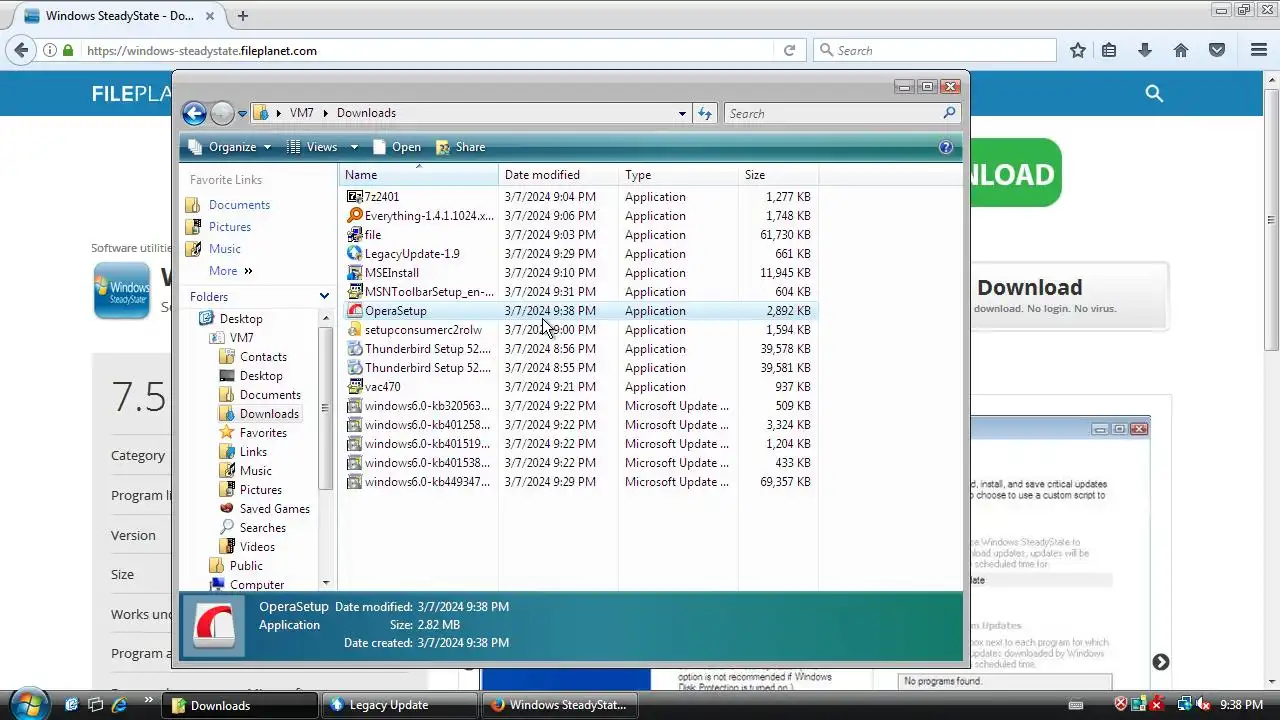The width and height of the screenshot is (1280, 720).
Task: Click the Explorer Back arrow button
Action: tap(194, 113)
